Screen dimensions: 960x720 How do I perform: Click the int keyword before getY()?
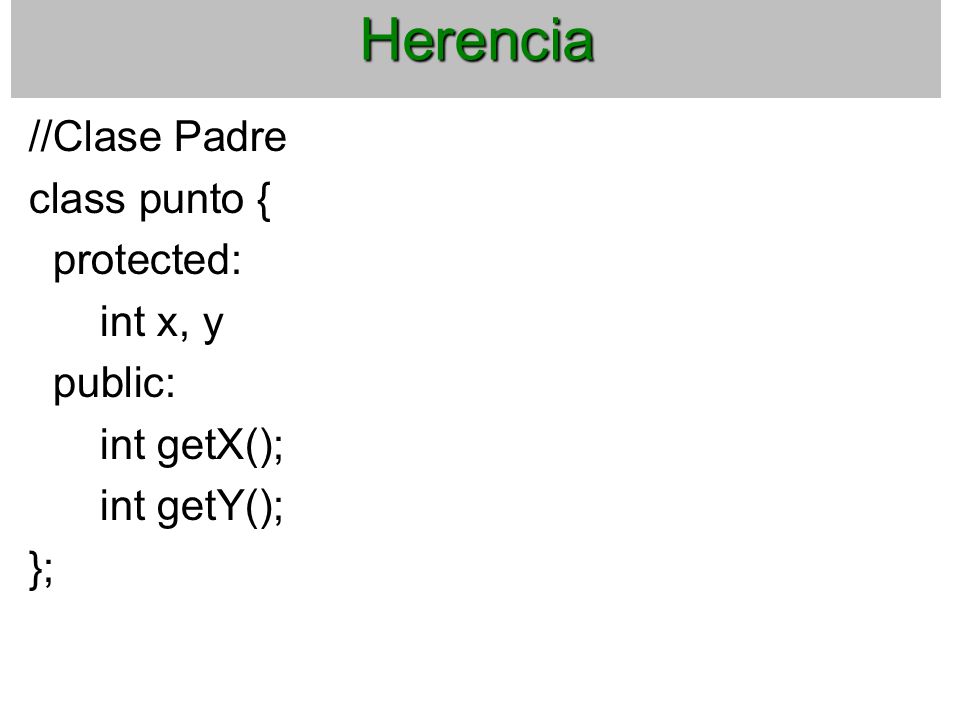coord(122,505)
